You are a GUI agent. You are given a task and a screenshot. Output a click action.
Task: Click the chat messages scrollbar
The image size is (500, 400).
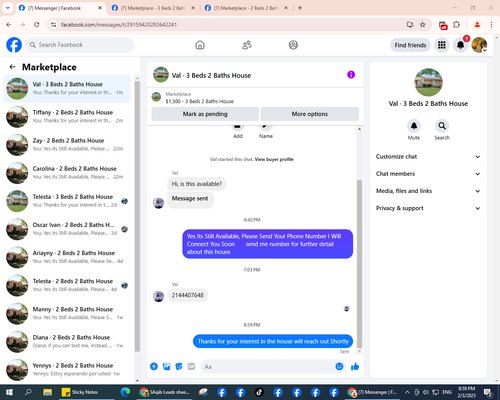(x=359, y=263)
